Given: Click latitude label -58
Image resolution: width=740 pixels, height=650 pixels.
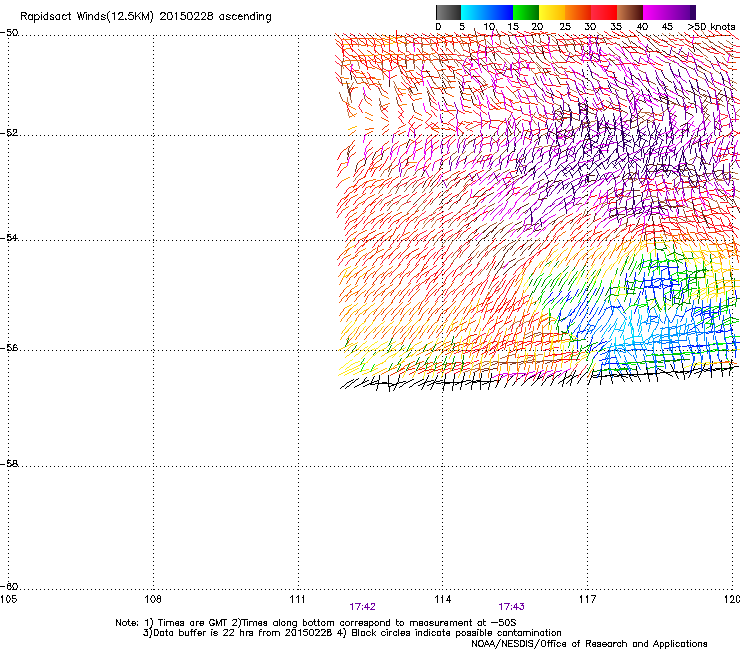Looking at the screenshot, I should (9, 464).
